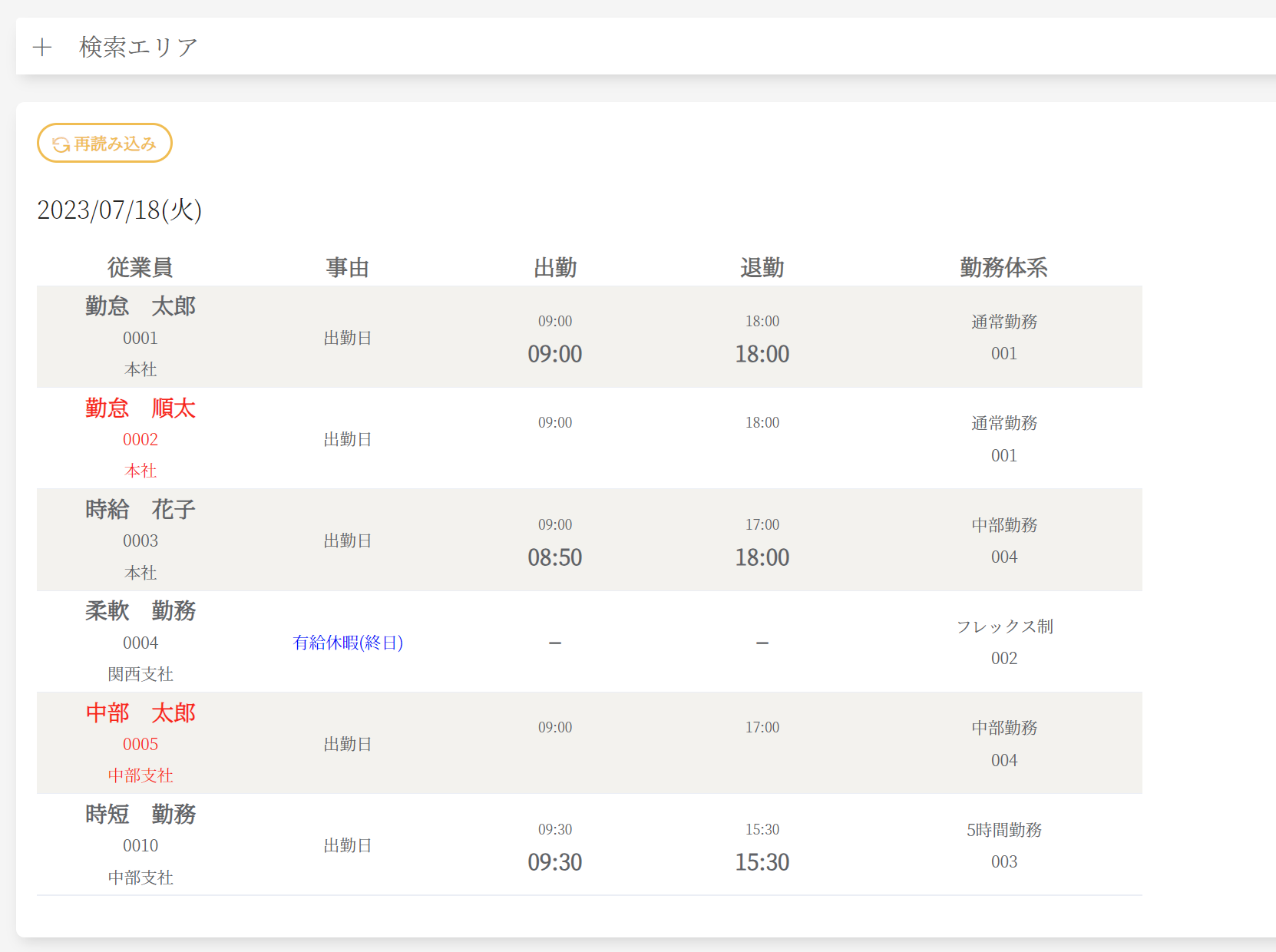Click the date heading 2023/07/18(火)
Screen dimensions: 1276x952
tap(120, 210)
